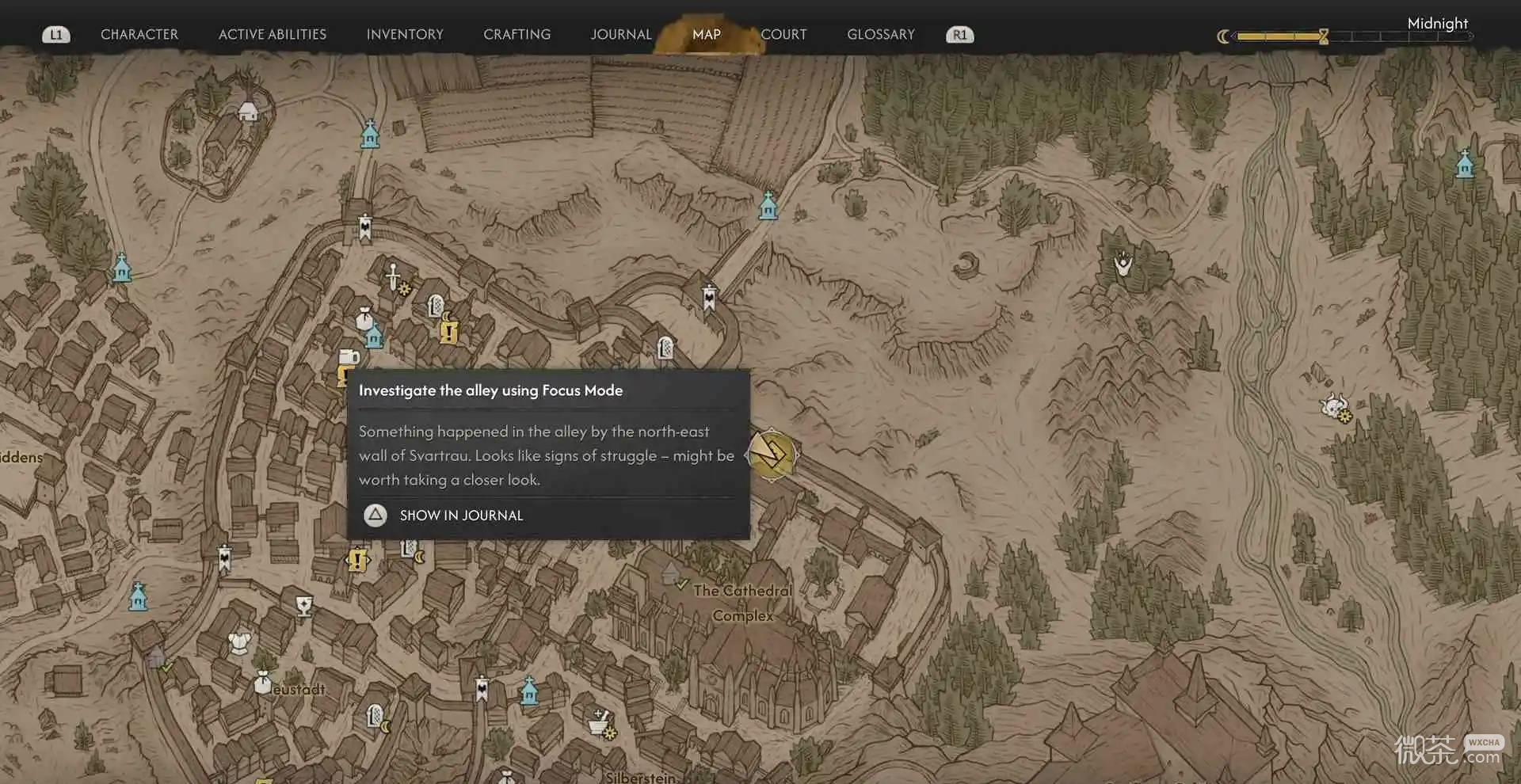
Task: Open the Journal tab
Action: point(621,34)
